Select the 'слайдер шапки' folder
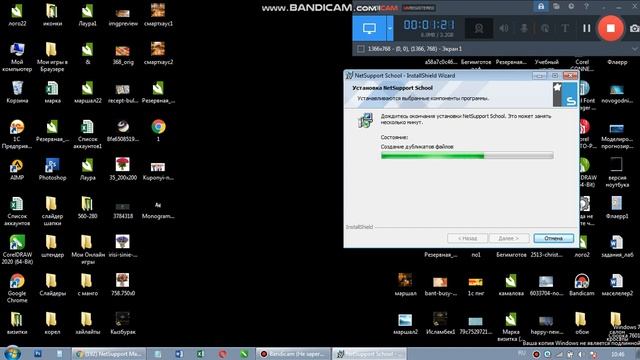 click(52, 211)
